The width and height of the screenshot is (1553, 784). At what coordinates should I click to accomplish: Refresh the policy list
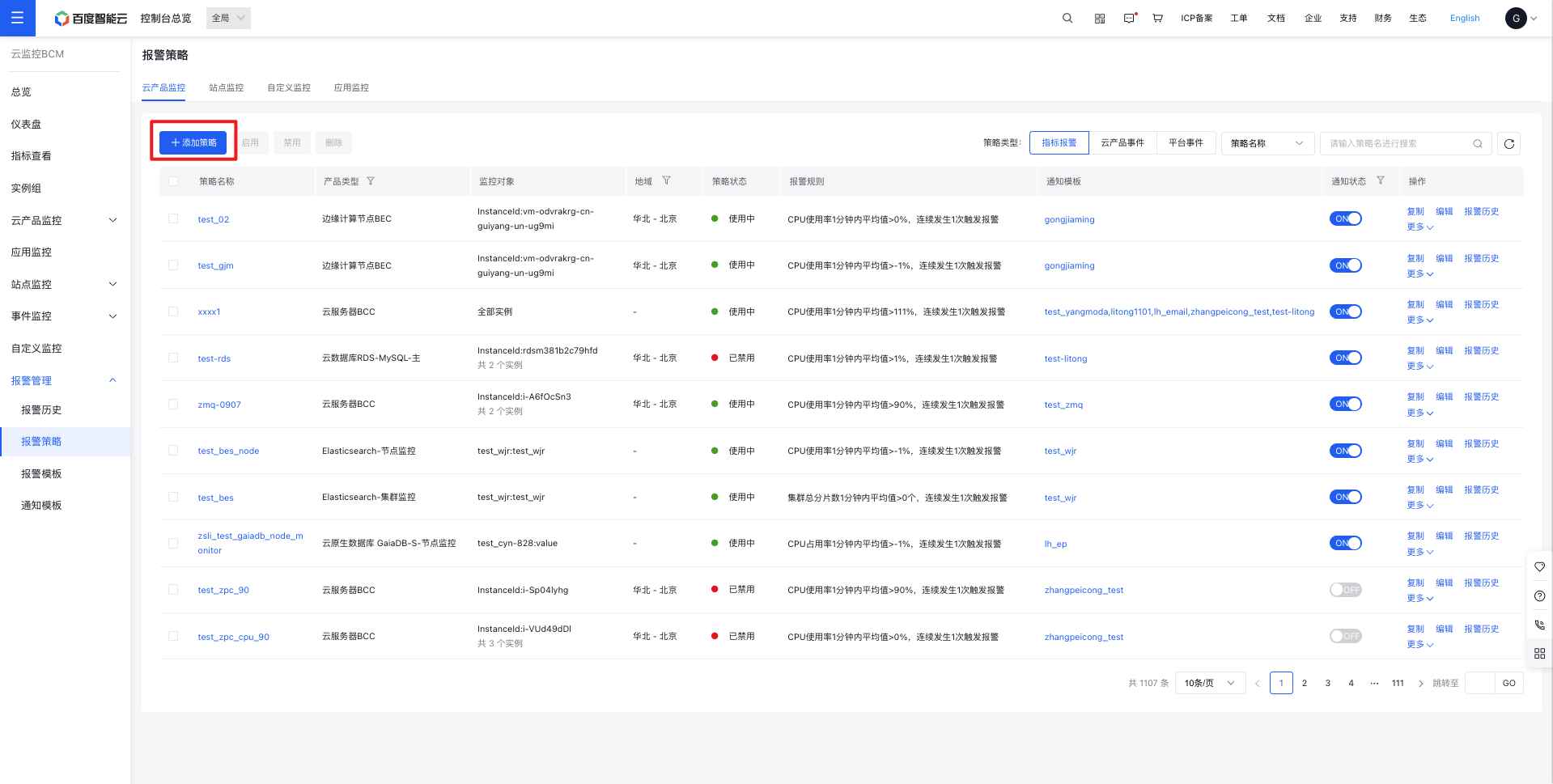click(x=1509, y=143)
